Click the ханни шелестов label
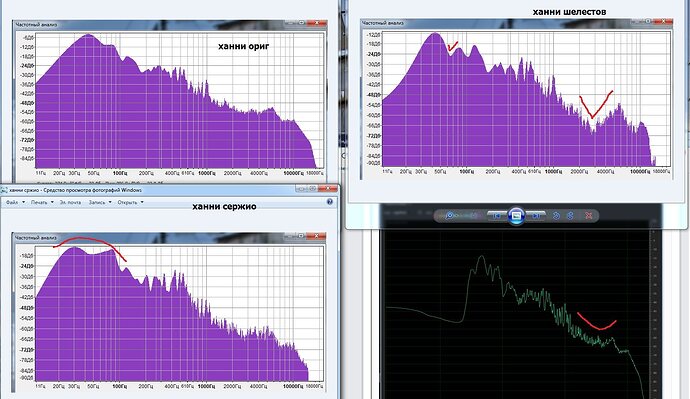The width and height of the screenshot is (690, 399). (x=569, y=12)
